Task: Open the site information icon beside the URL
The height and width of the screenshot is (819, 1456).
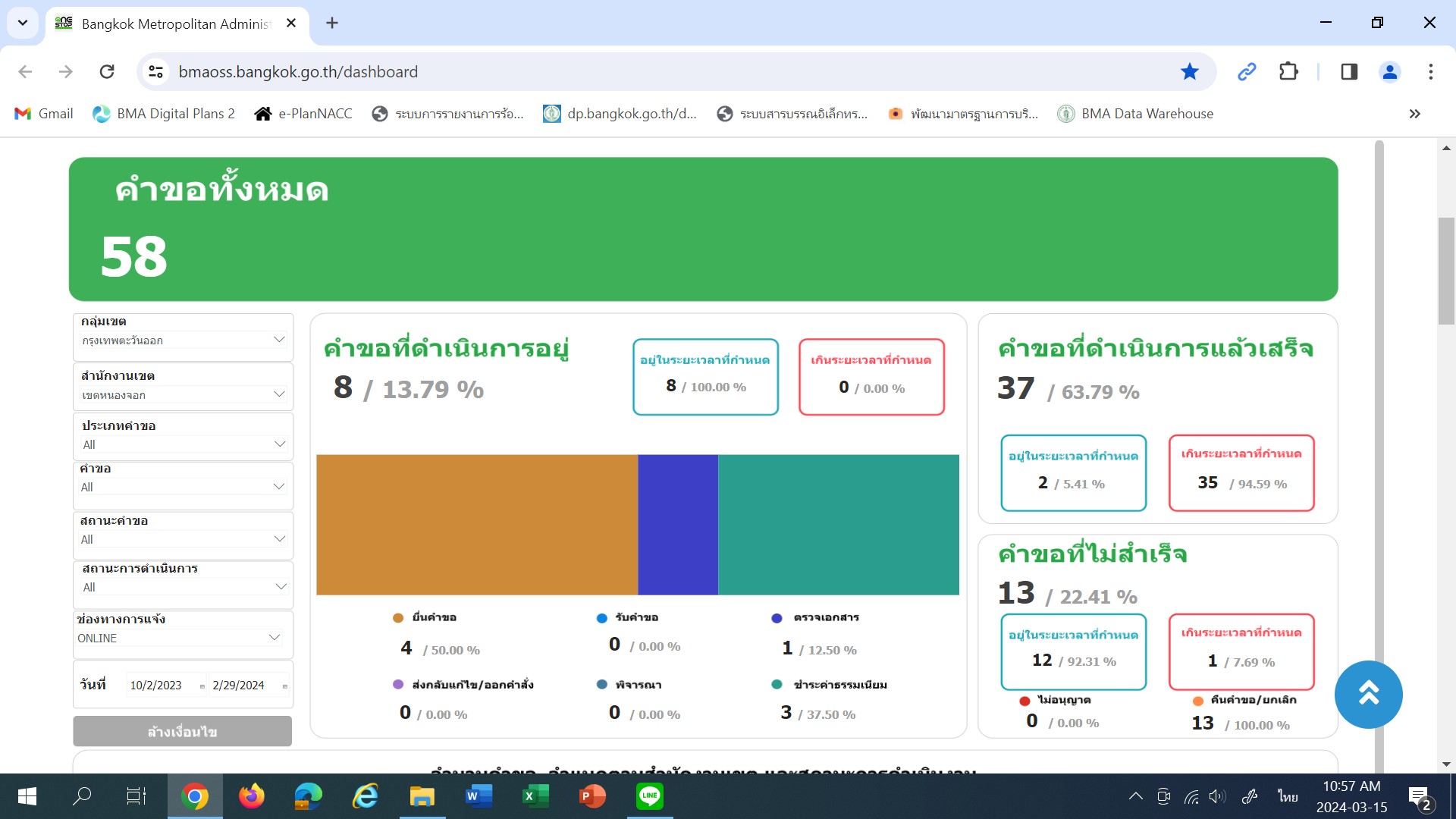Action: 155,71
